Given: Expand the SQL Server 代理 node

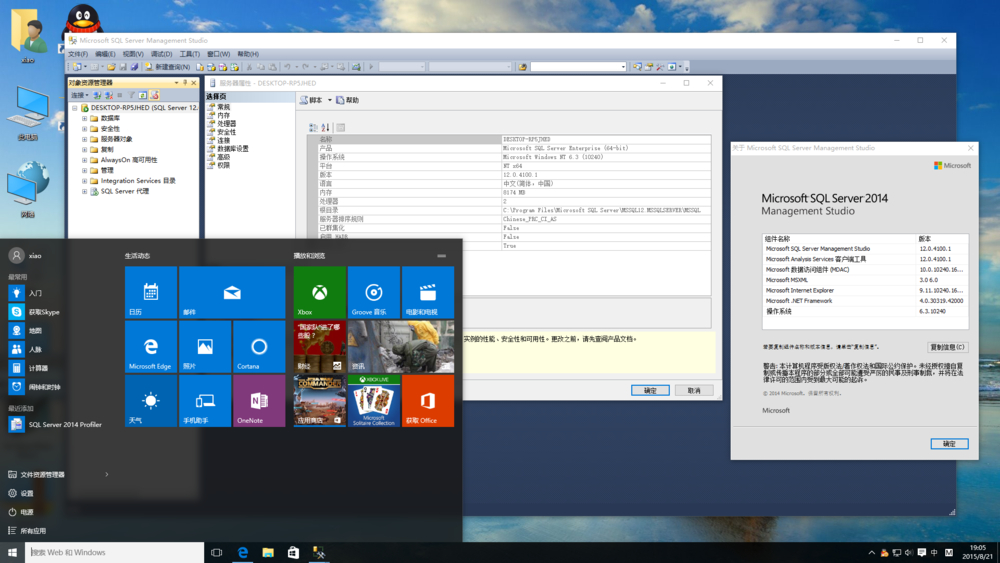Looking at the screenshot, I should pyautogui.click(x=84, y=191).
